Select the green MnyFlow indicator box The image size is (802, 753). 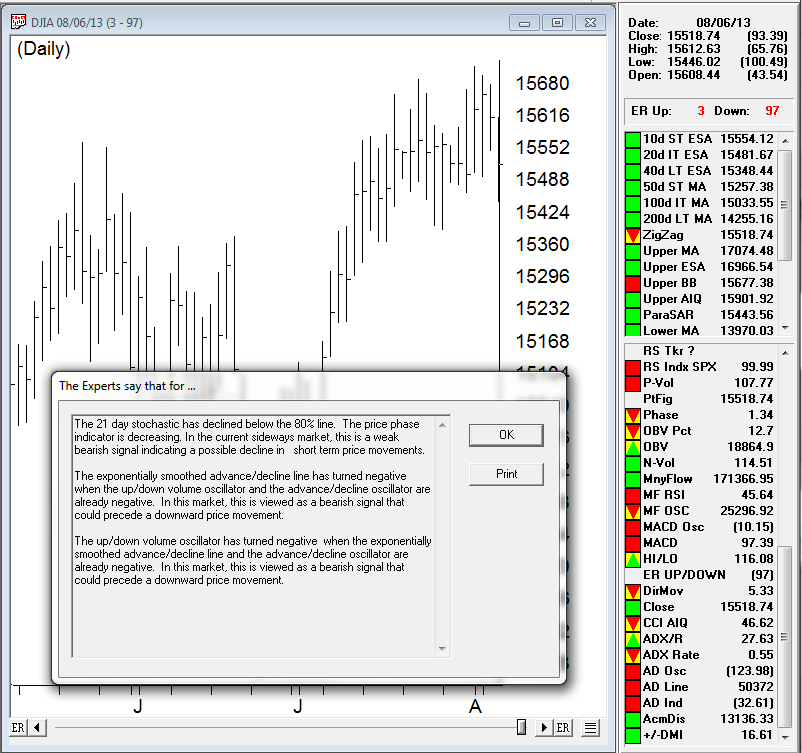(633, 479)
